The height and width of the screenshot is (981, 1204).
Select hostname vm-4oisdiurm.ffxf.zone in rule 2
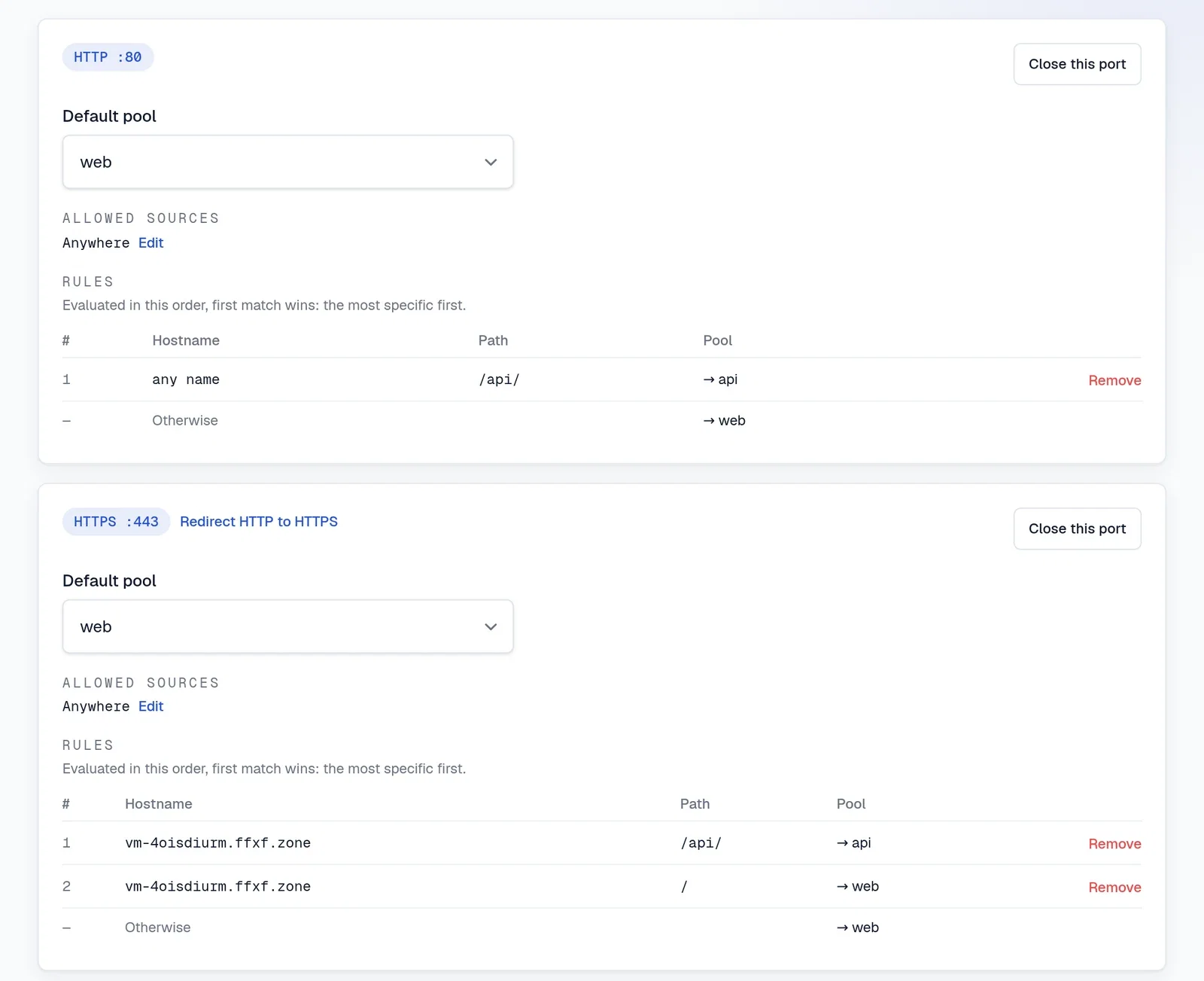click(x=217, y=887)
